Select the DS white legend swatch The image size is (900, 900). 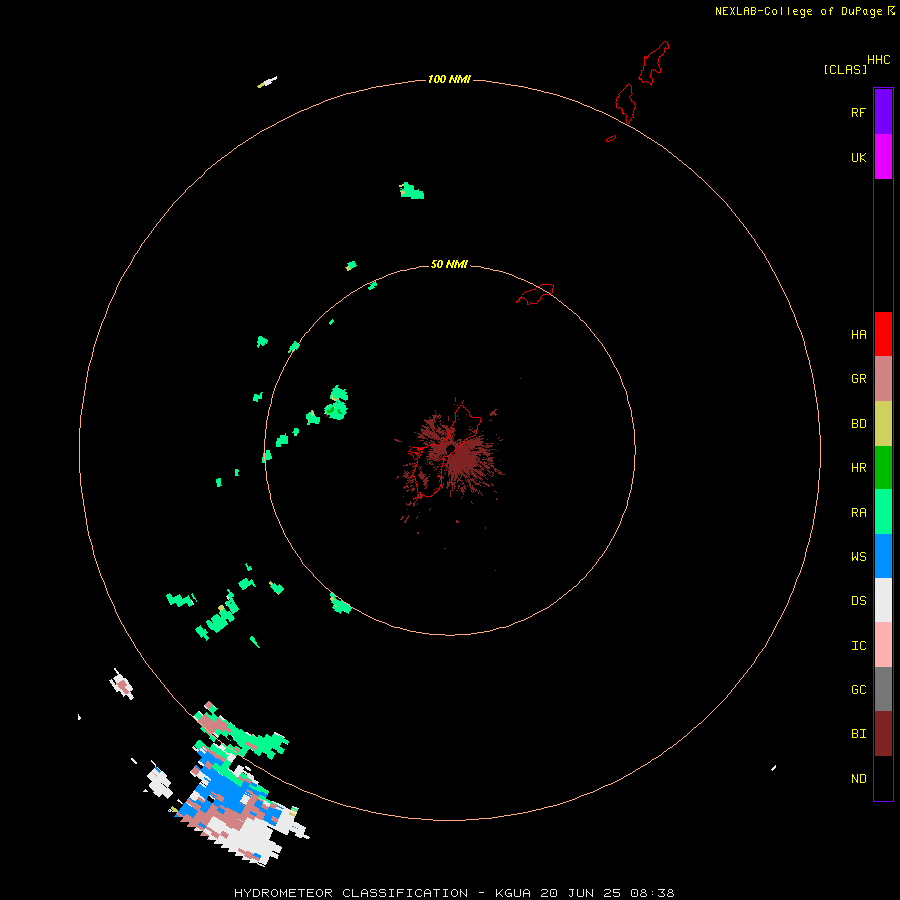[883, 600]
